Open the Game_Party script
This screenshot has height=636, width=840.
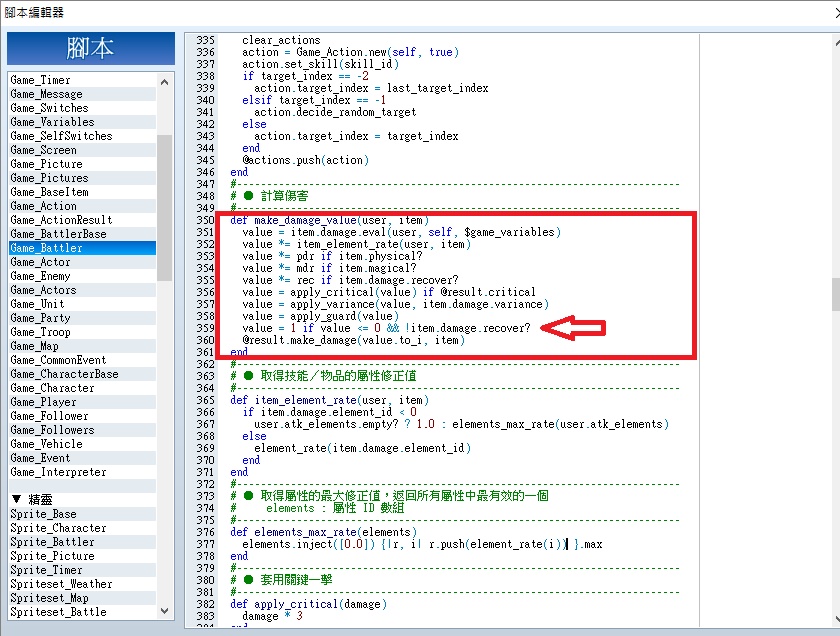point(82,318)
